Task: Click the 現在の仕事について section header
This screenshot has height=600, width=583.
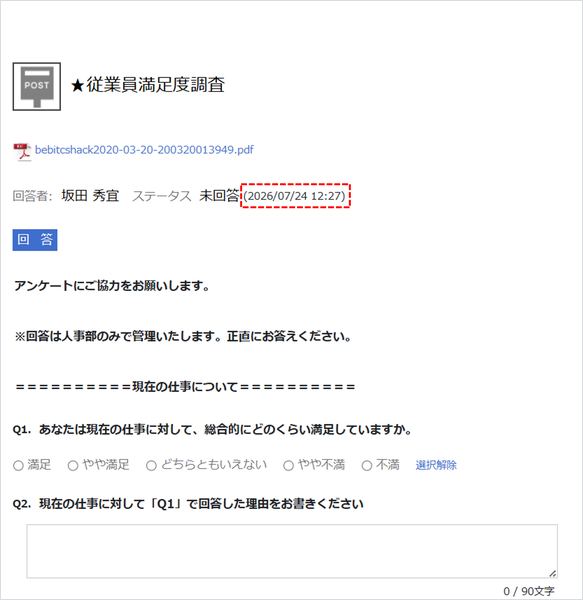Action: click(185, 386)
